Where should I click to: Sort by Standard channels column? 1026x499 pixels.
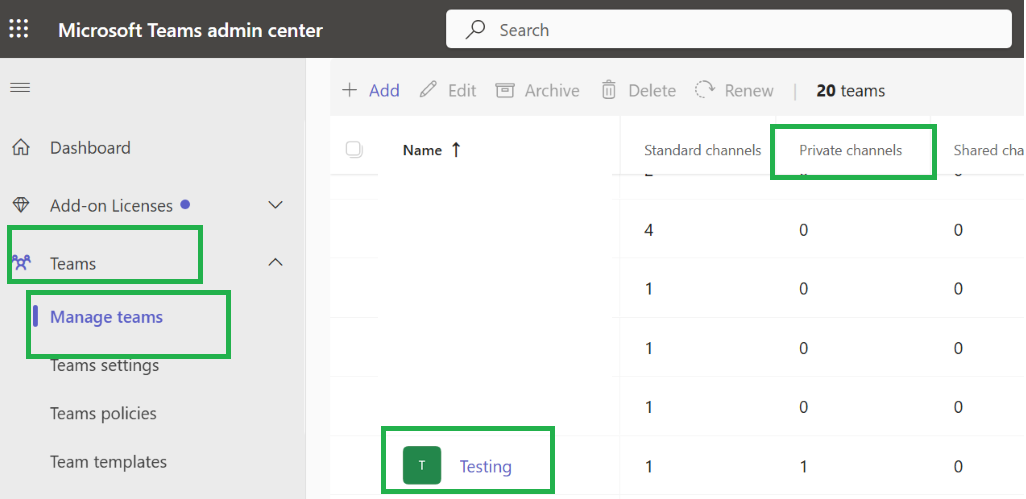[x=703, y=150]
